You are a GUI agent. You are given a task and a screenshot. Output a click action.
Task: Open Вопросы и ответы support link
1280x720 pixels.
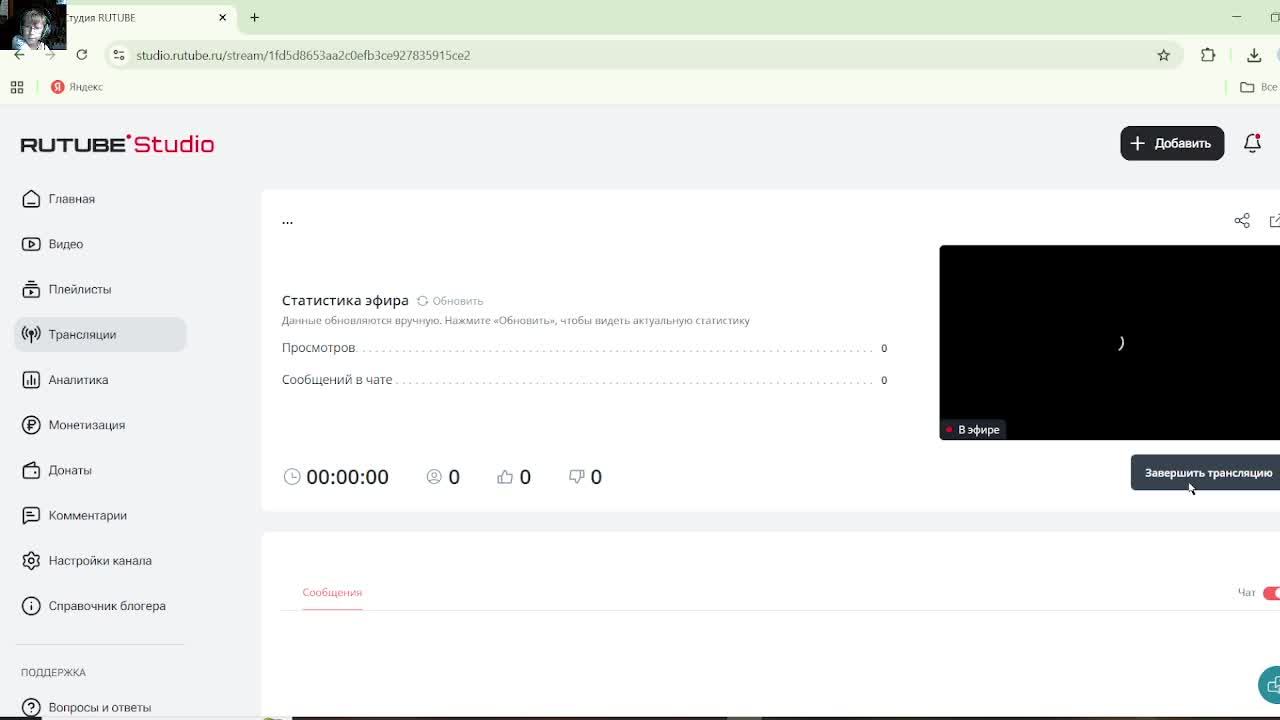100,707
